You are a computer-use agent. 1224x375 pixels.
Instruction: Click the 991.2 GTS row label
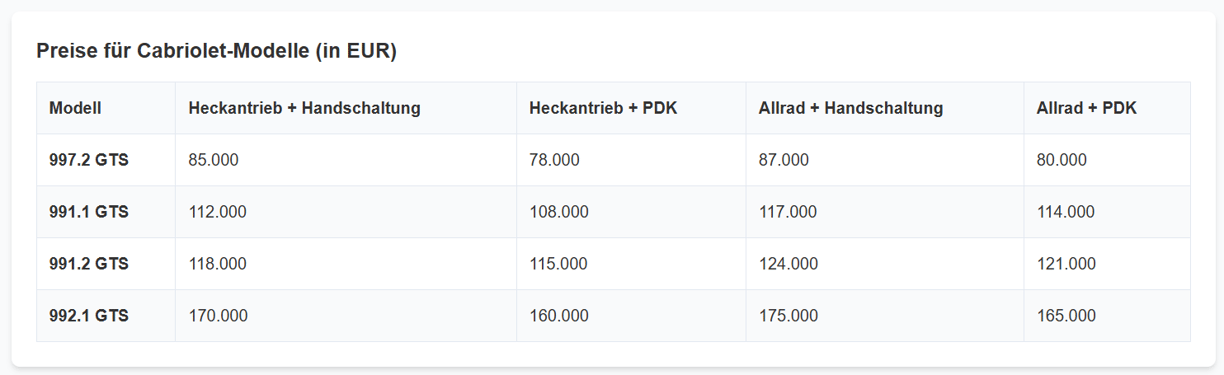pyautogui.click(x=89, y=264)
